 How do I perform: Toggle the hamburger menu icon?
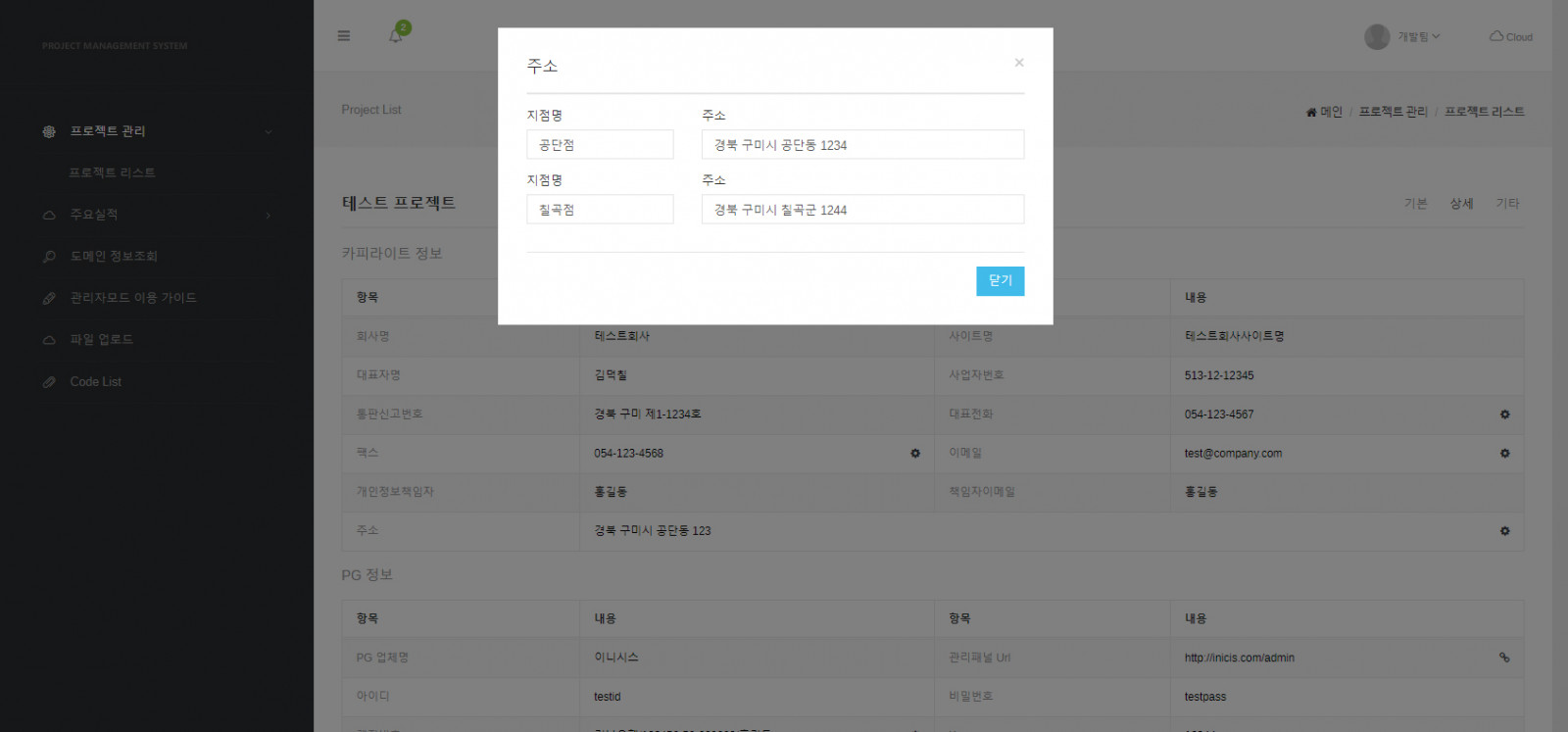click(x=344, y=36)
